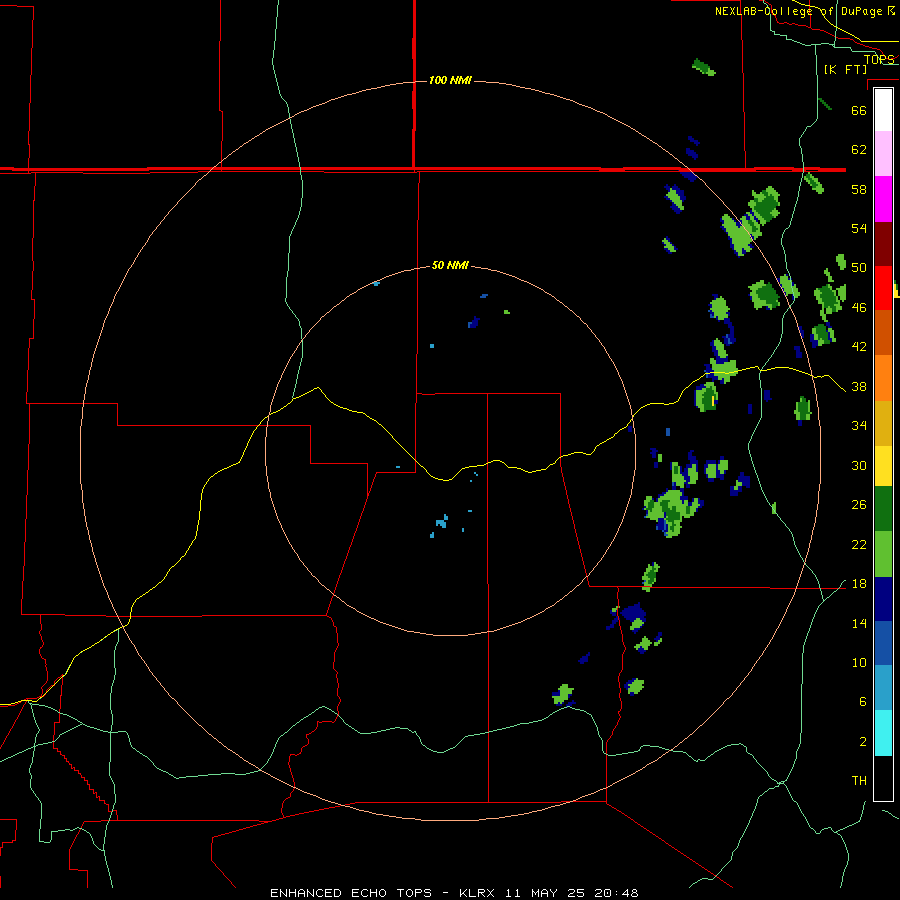Click the navy 14-18 kft legend swatch
Screen dimensions: 900x900
pyautogui.click(x=883, y=599)
